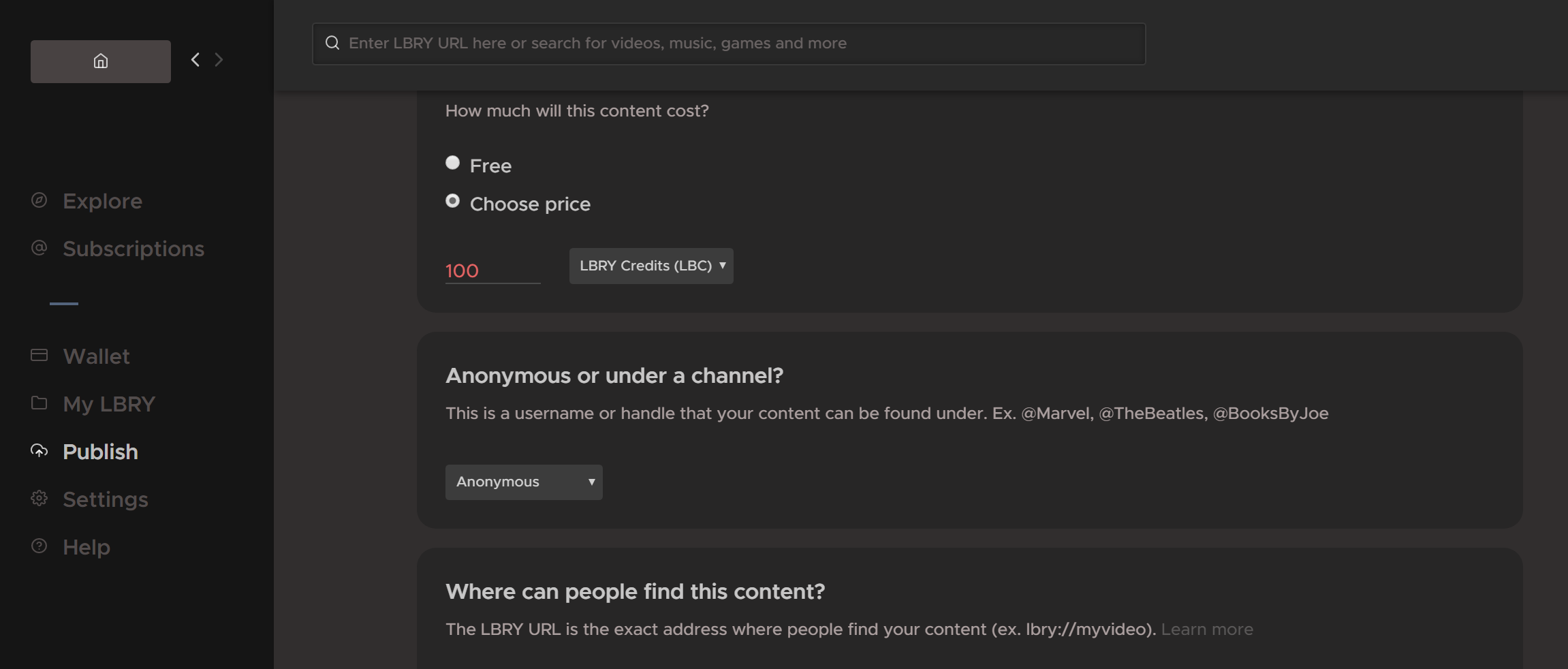This screenshot has height=669, width=1568.
Task: Click the Settings gear icon
Action: [x=40, y=498]
